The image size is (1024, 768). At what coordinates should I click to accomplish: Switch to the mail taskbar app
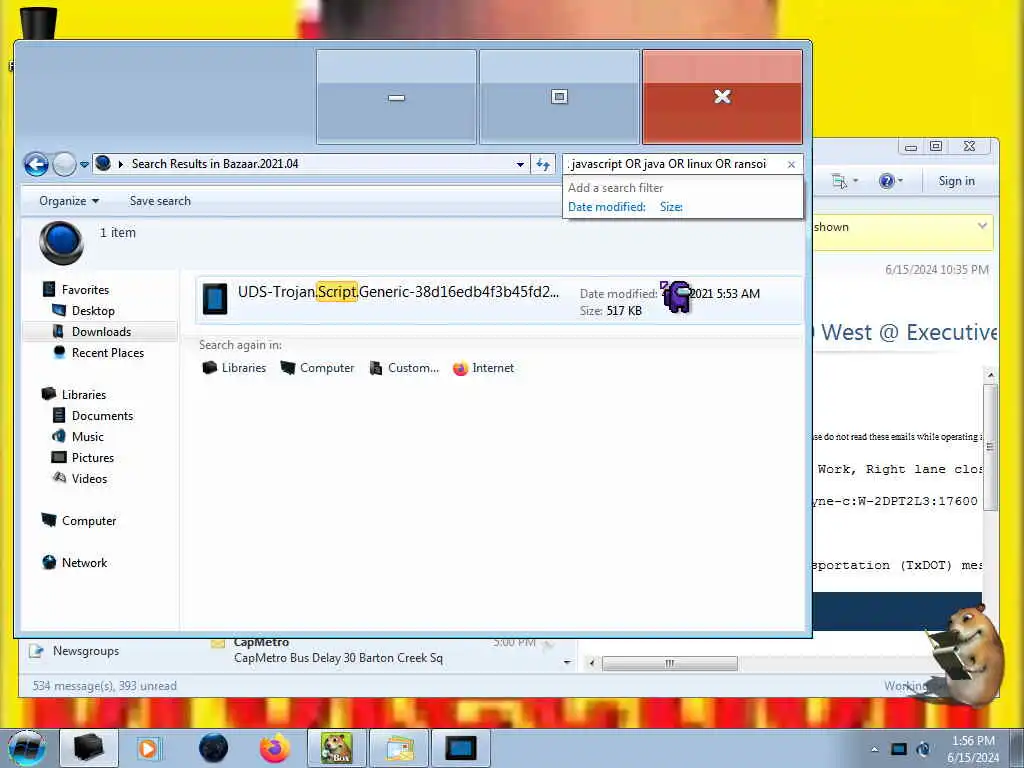tap(399, 748)
